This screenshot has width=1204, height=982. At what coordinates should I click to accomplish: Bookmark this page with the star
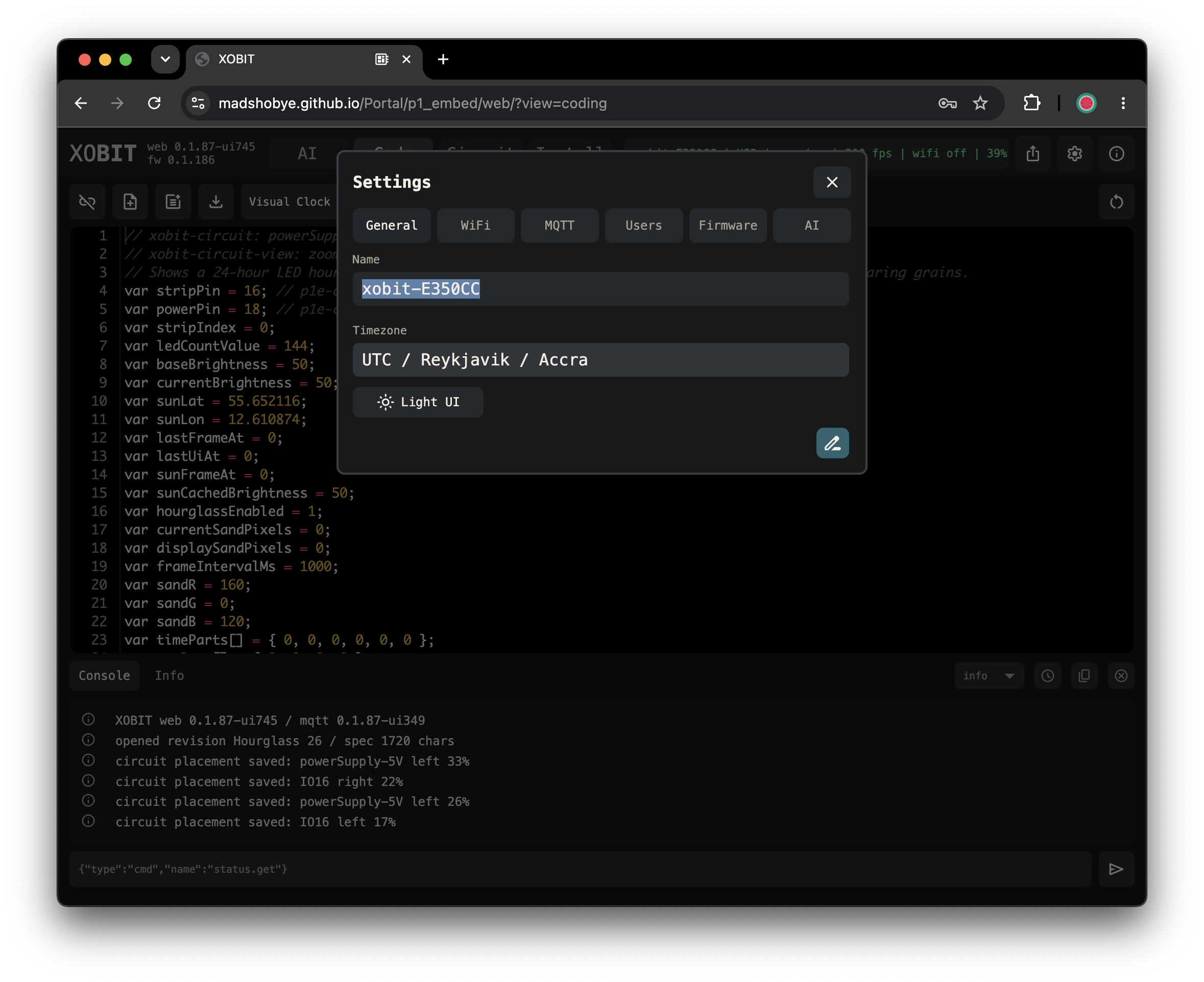coord(980,103)
